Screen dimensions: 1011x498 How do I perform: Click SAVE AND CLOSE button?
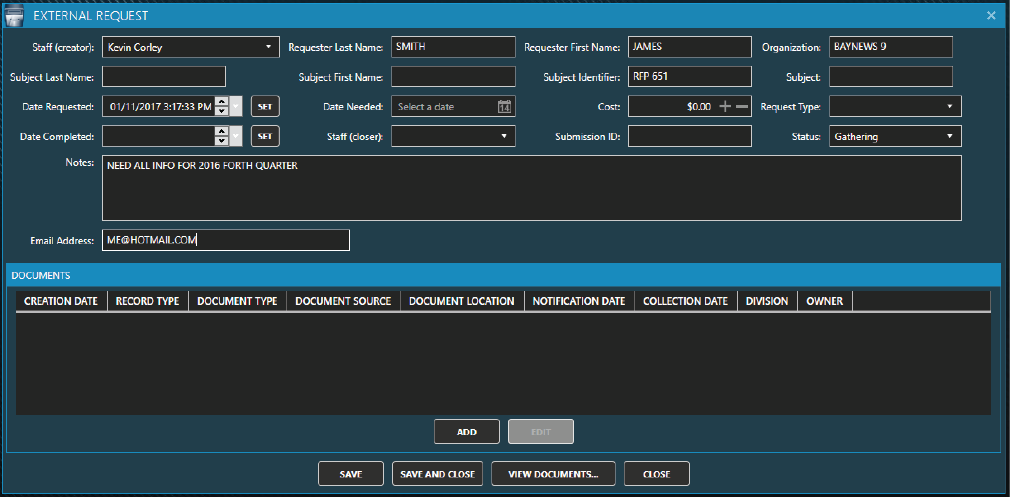pos(438,474)
